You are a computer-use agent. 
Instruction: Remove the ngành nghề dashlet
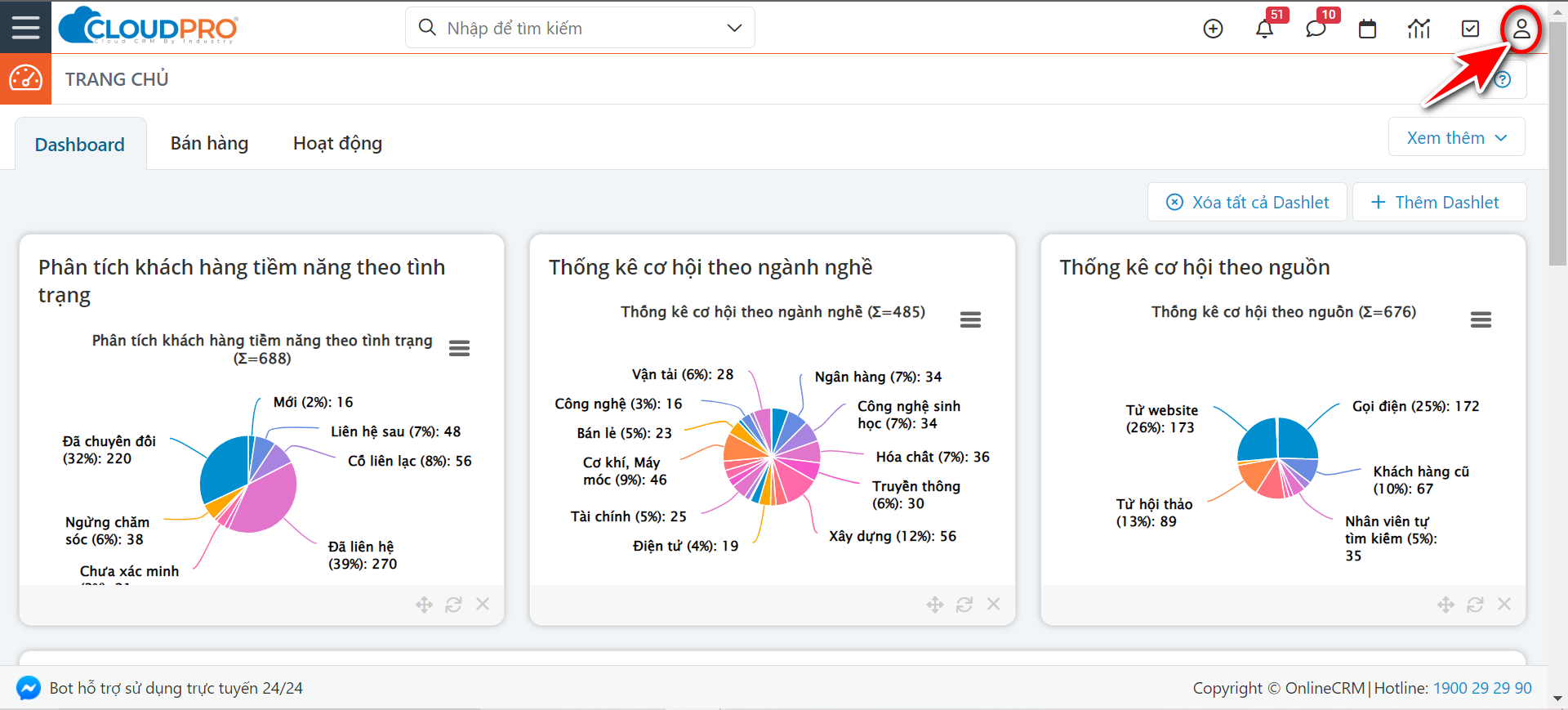(993, 604)
